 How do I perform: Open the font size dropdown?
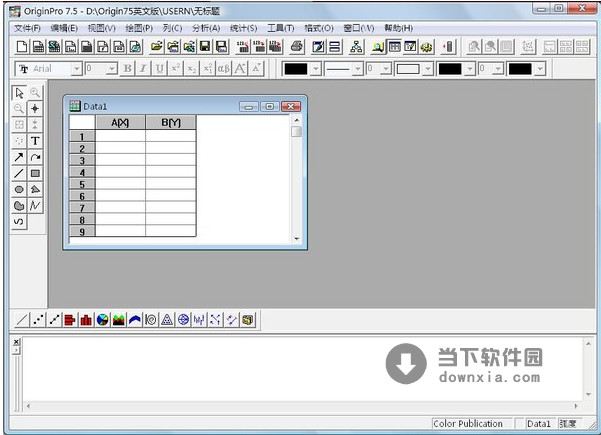pos(111,69)
